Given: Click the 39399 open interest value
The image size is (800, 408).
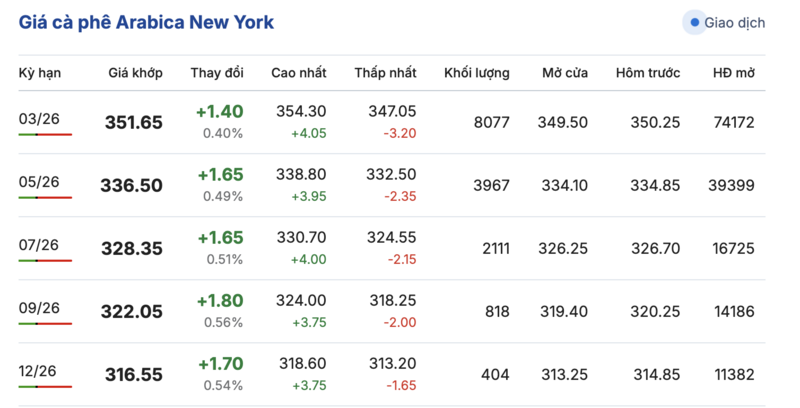Looking at the screenshot, I should coord(731,185).
